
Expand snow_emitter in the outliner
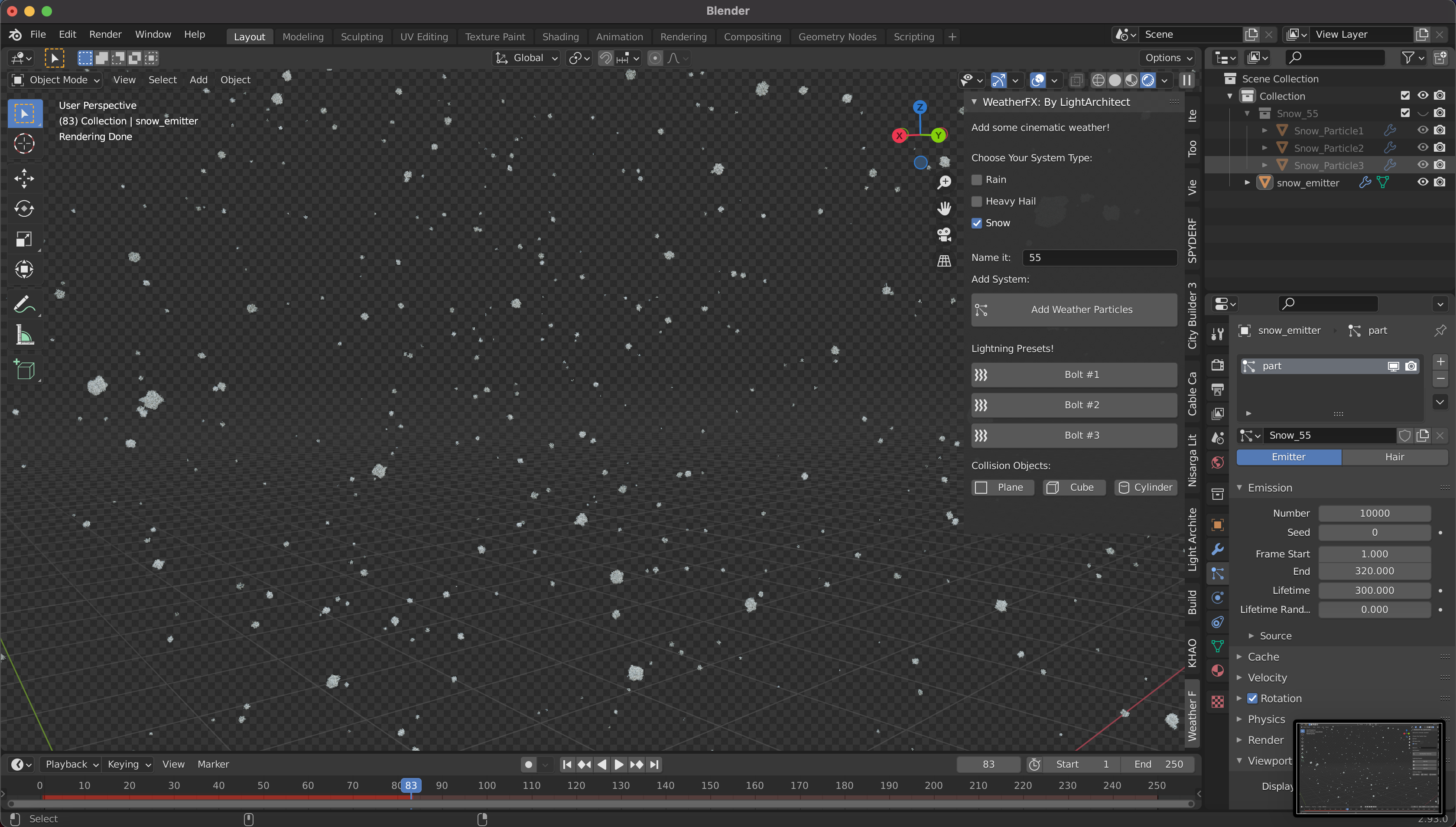pyautogui.click(x=1247, y=183)
